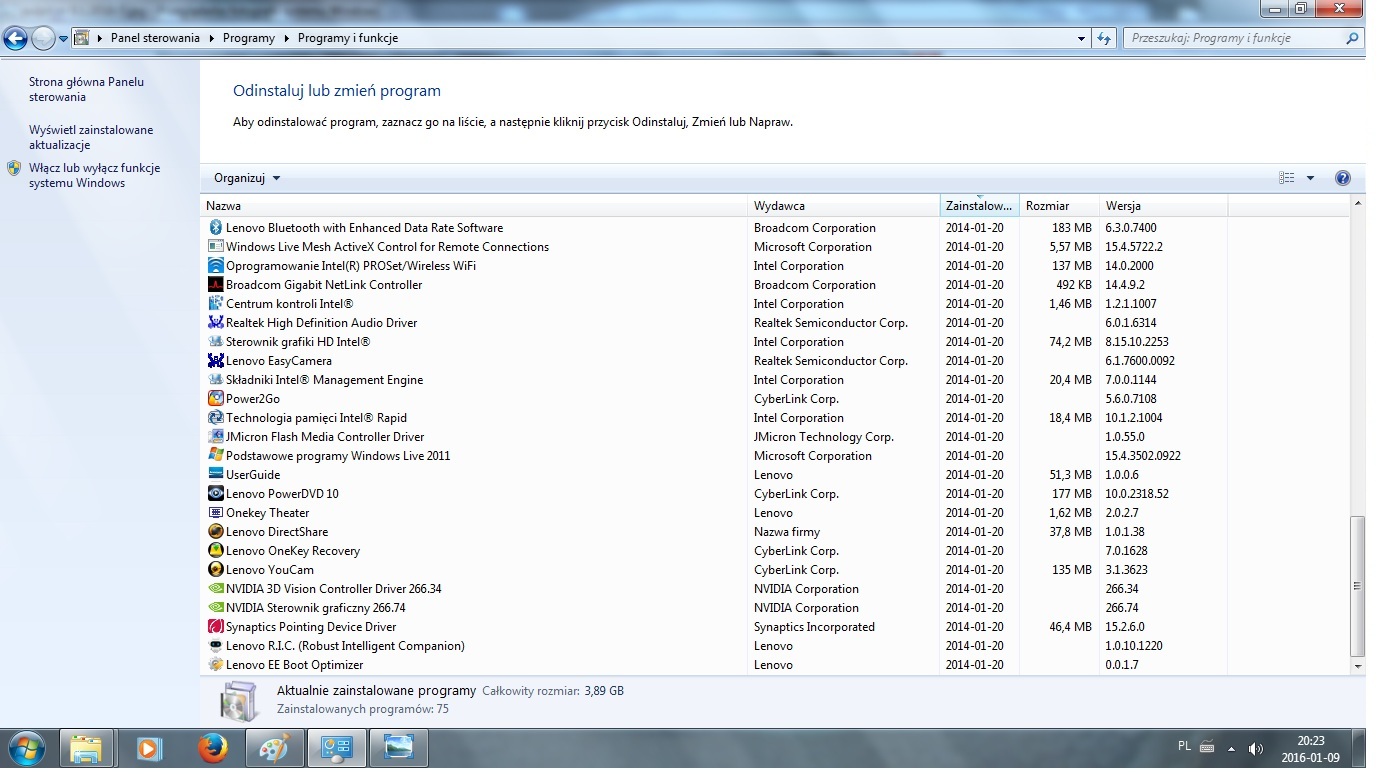
Task: Change the view with the view button
Action: (1287, 178)
